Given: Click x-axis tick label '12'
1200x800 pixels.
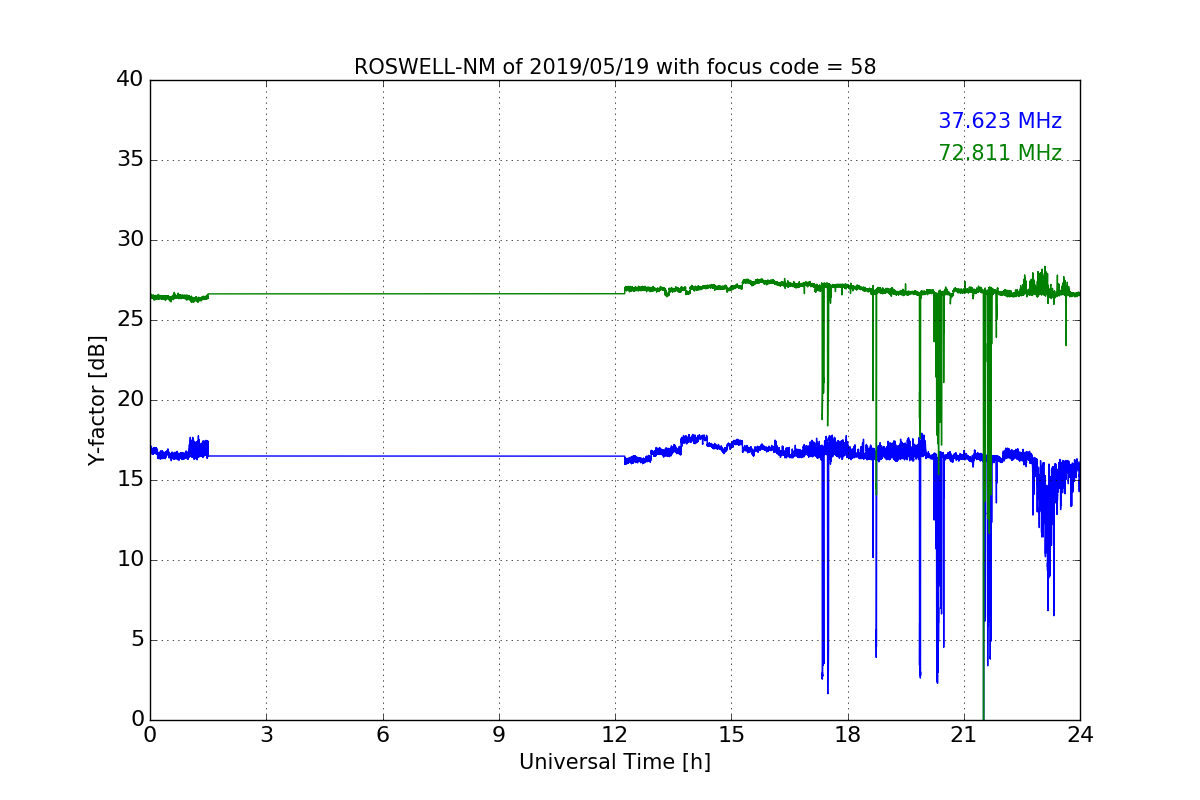Looking at the screenshot, I should (x=615, y=735).
